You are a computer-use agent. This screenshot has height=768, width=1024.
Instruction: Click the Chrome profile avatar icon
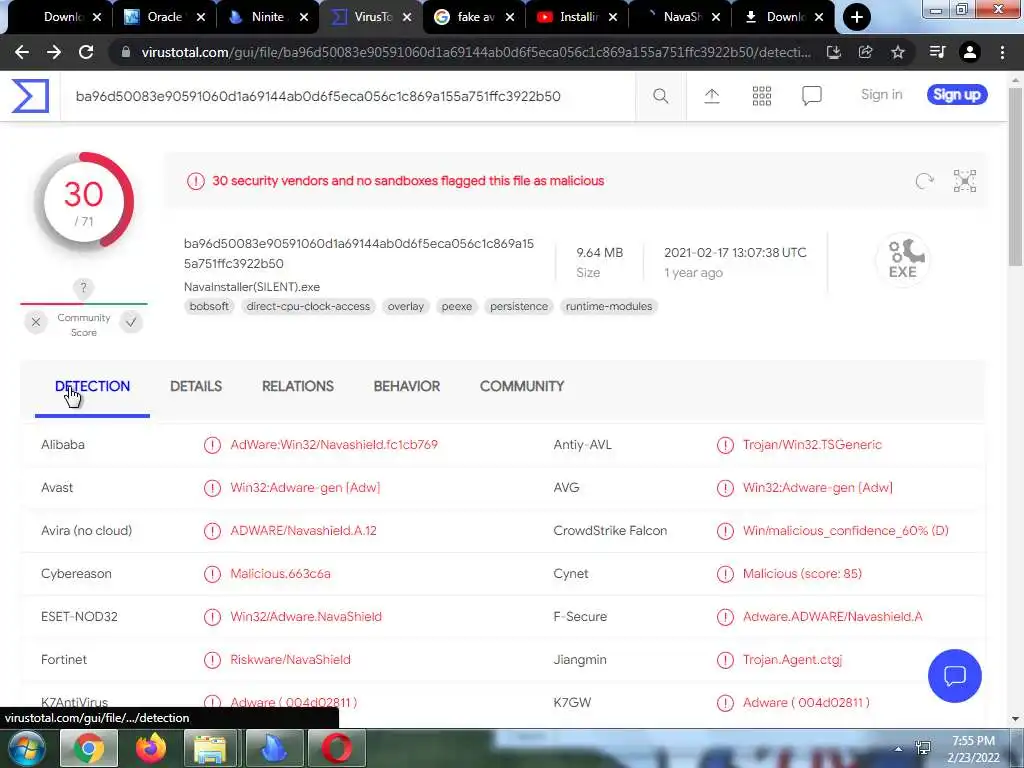970,52
